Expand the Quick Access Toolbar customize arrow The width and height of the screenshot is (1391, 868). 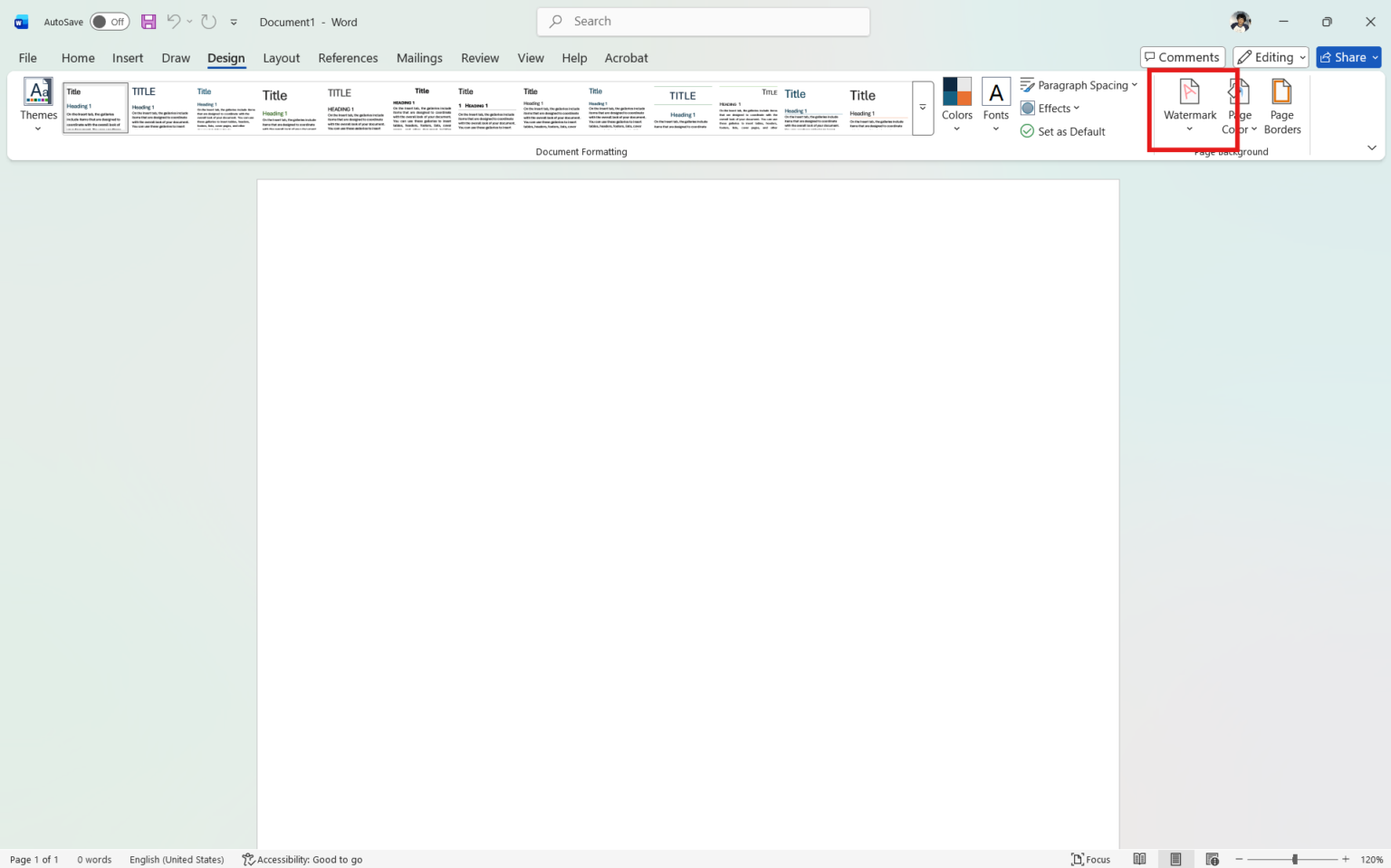click(x=234, y=22)
